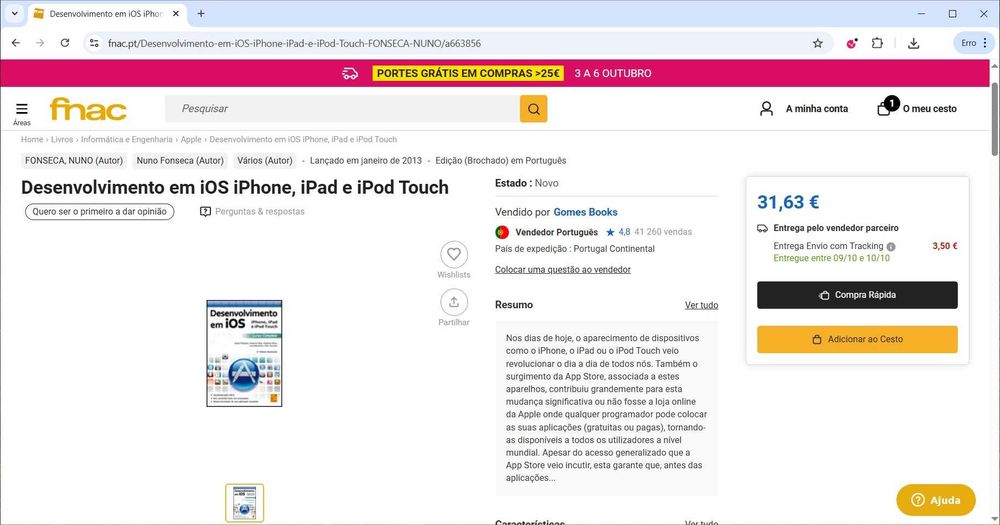Click the page vertical scrollbar
This screenshot has height=525, width=1000.
click(x=994, y=120)
